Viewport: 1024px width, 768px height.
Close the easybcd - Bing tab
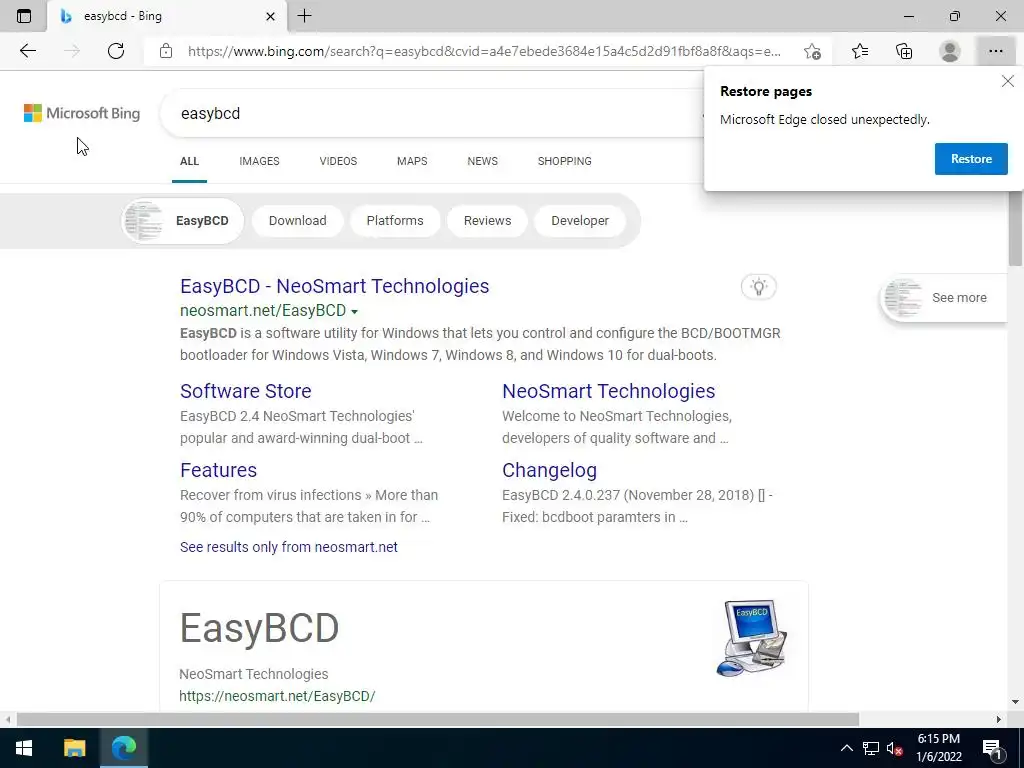point(270,16)
